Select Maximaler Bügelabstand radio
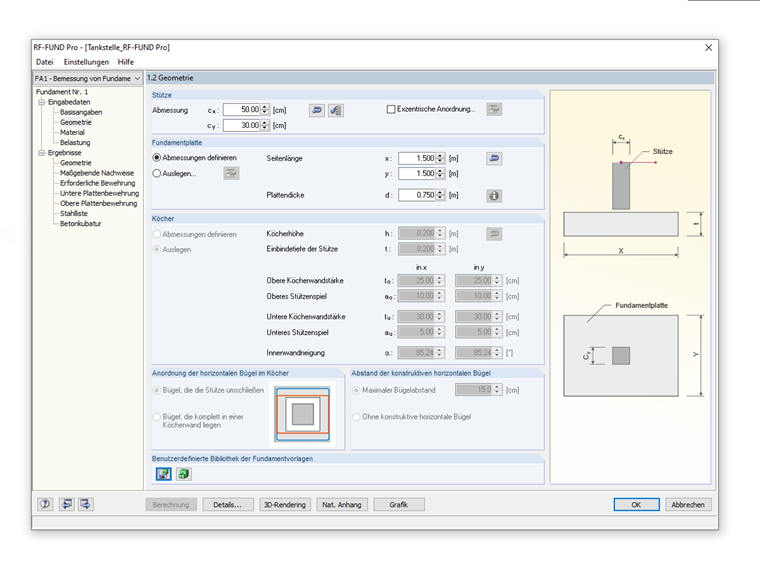Image resolution: width=760 pixels, height=570 pixels. [356, 390]
